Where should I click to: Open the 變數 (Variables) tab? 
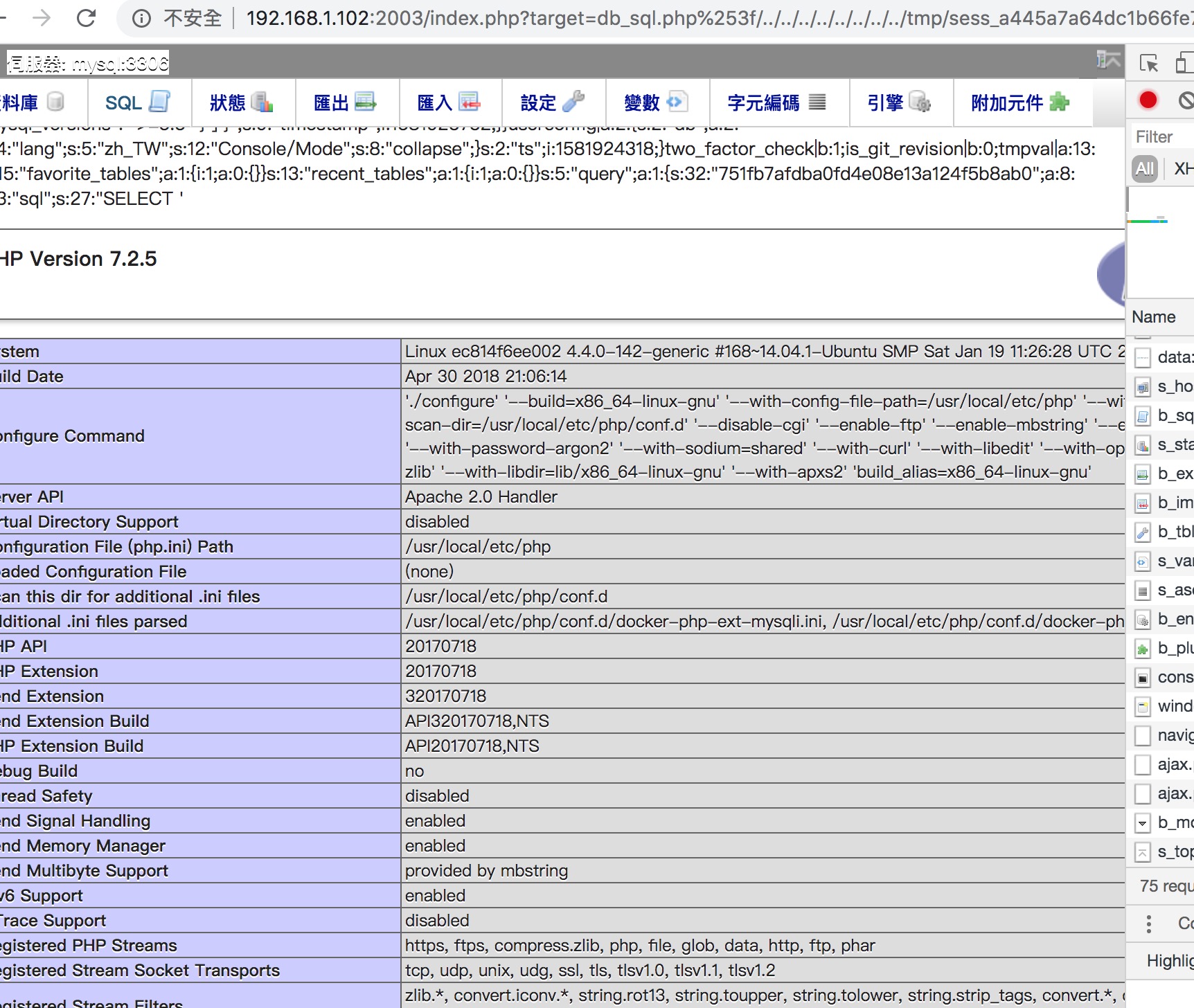point(657,102)
